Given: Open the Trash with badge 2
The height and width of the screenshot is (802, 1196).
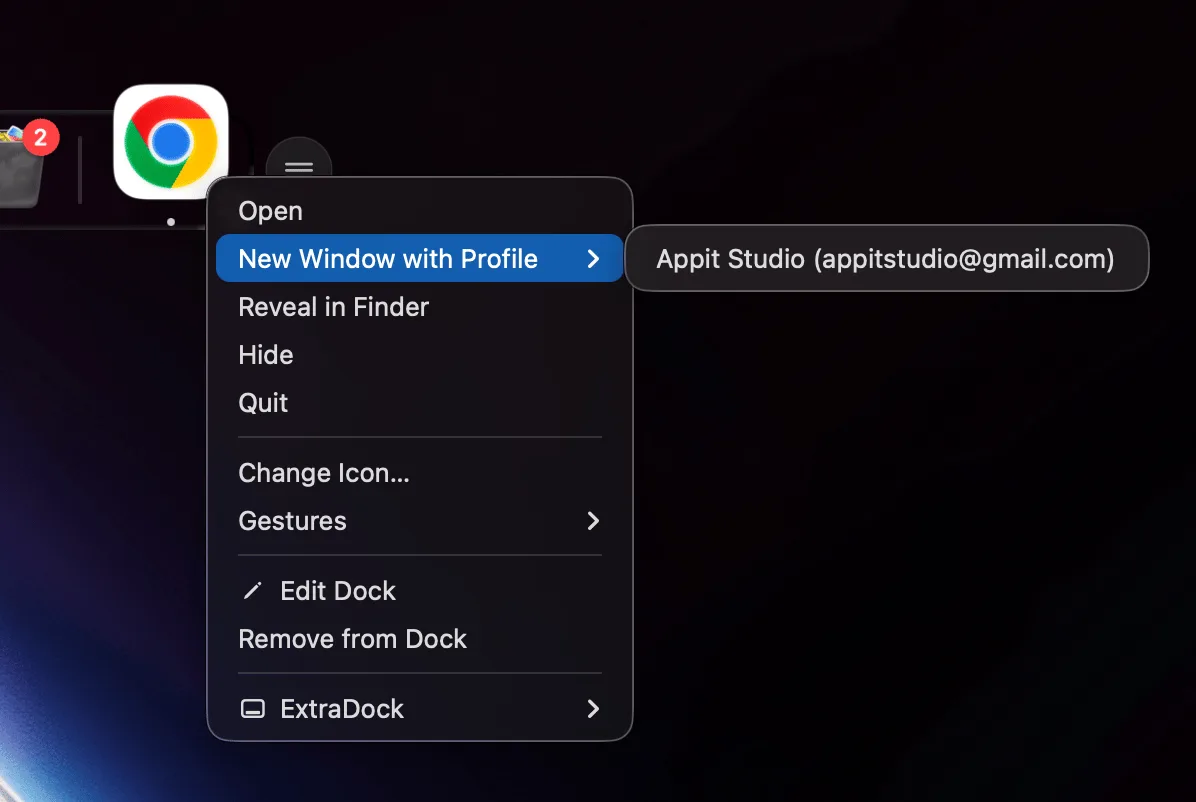Looking at the screenshot, I should (x=23, y=164).
